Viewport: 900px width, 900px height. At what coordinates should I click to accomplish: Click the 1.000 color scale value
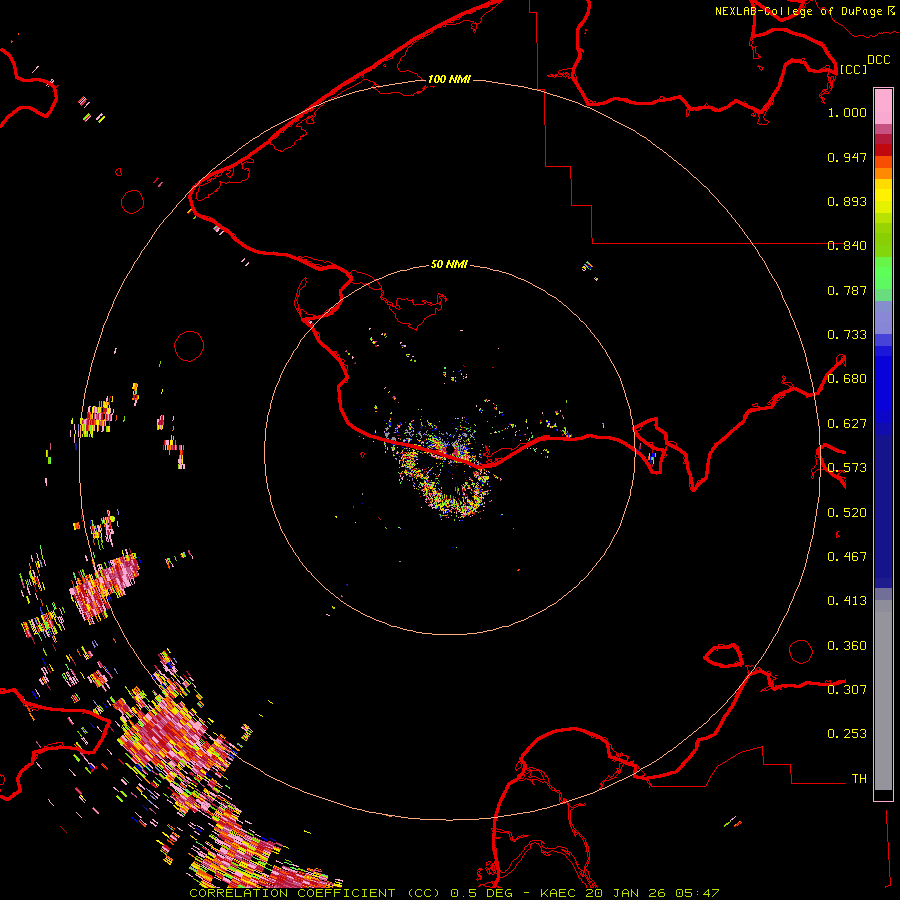847,112
